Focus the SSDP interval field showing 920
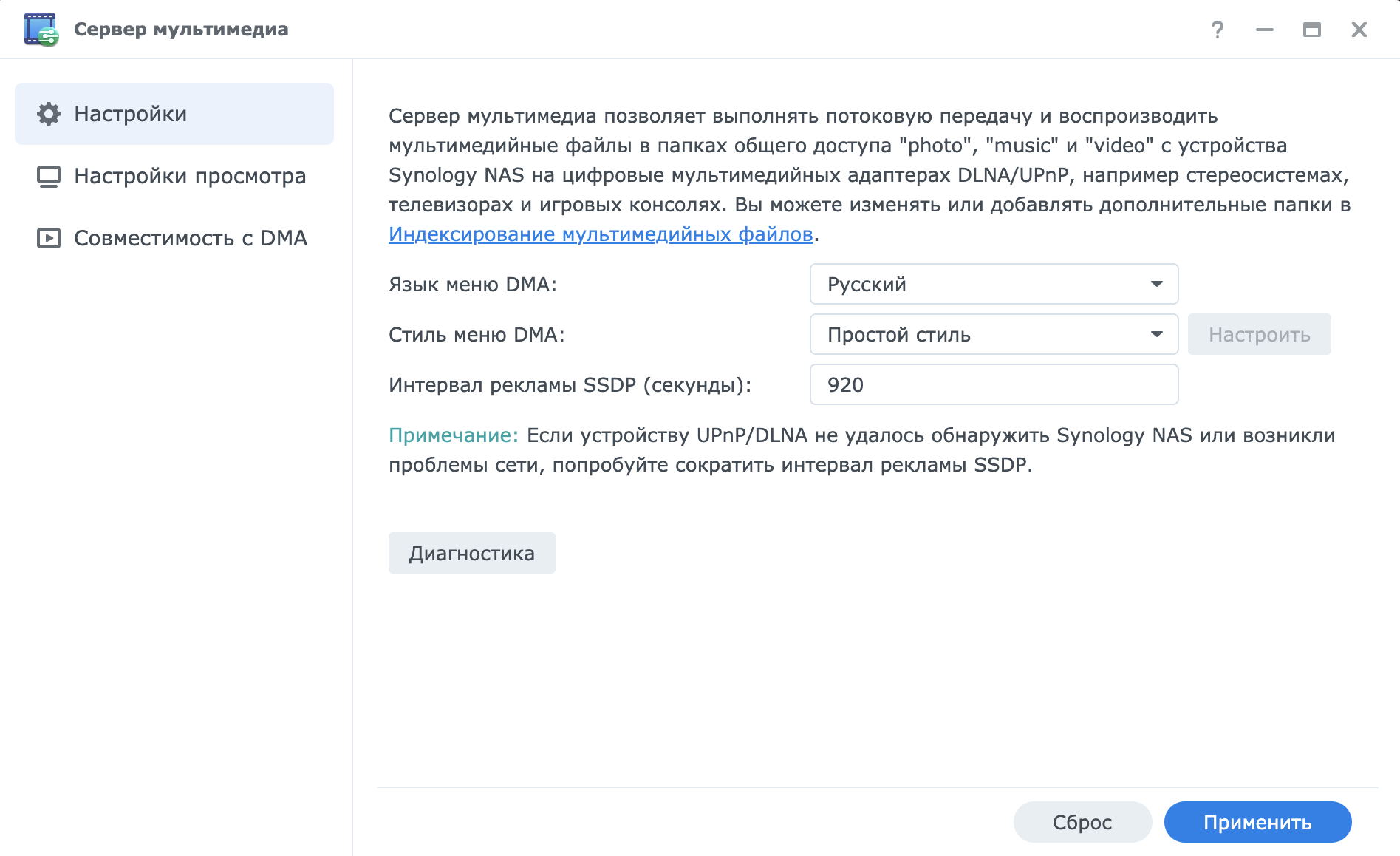1400x856 pixels. point(993,385)
